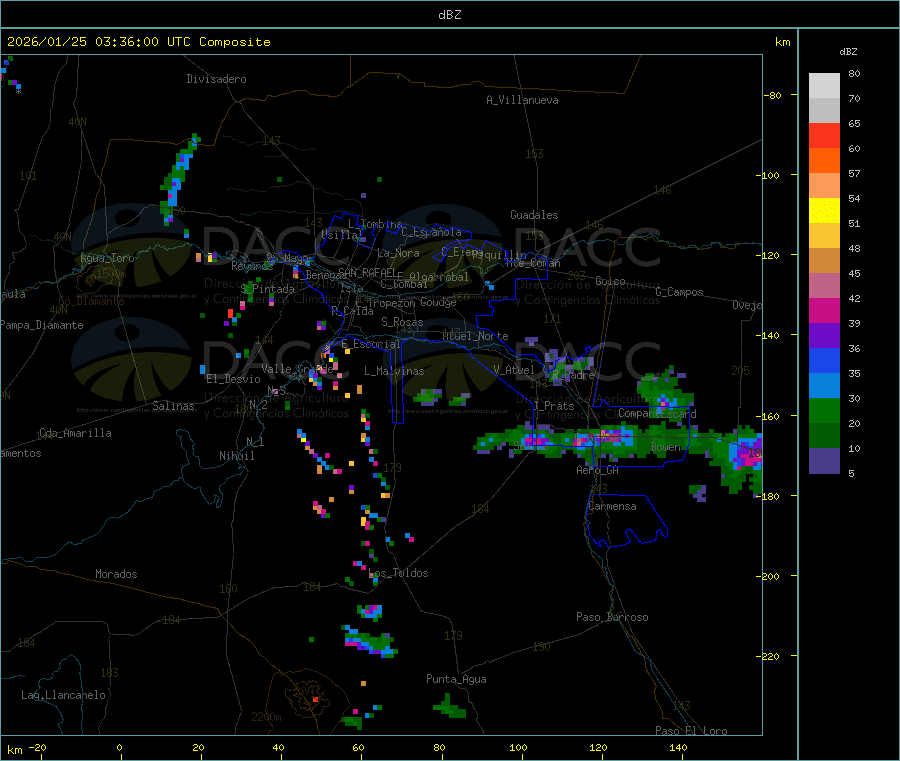This screenshot has height=761, width=900.
Task: Click the timestamp '2026/01/25 03:36:00 UTC Composite'
Action: [x=138, y=42]
